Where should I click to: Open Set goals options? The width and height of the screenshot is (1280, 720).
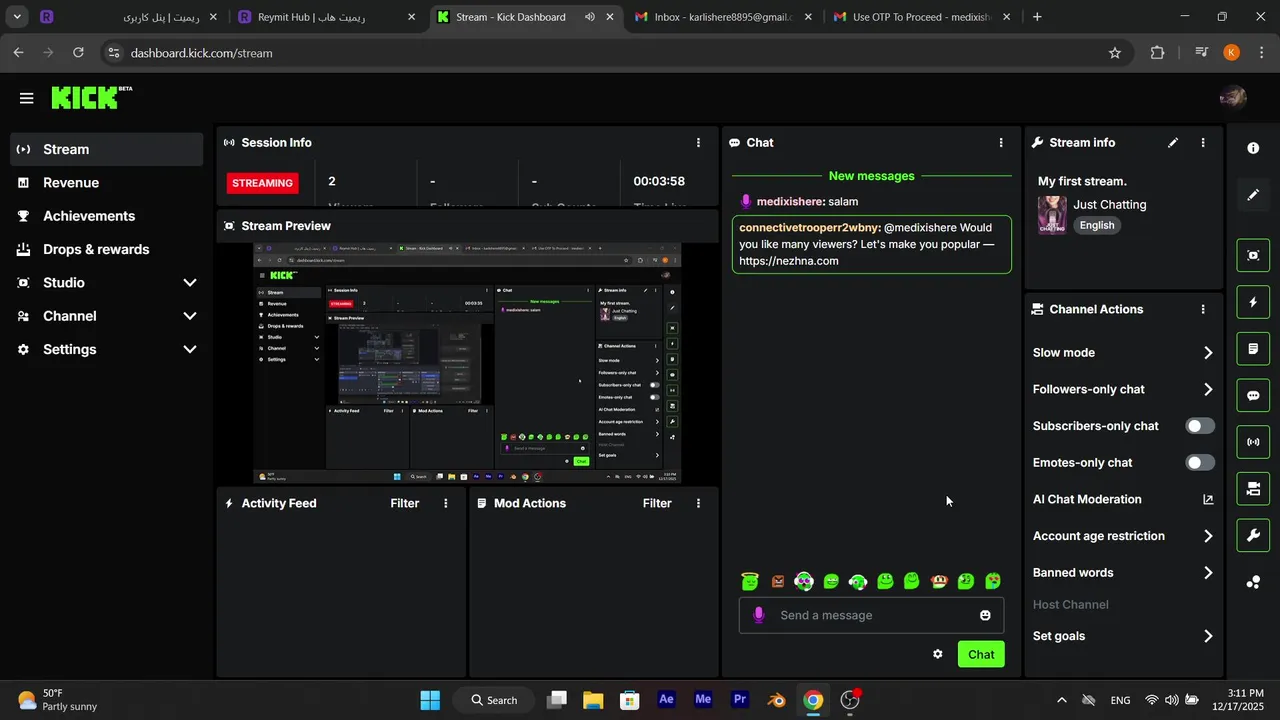[x=1123, y=636]
